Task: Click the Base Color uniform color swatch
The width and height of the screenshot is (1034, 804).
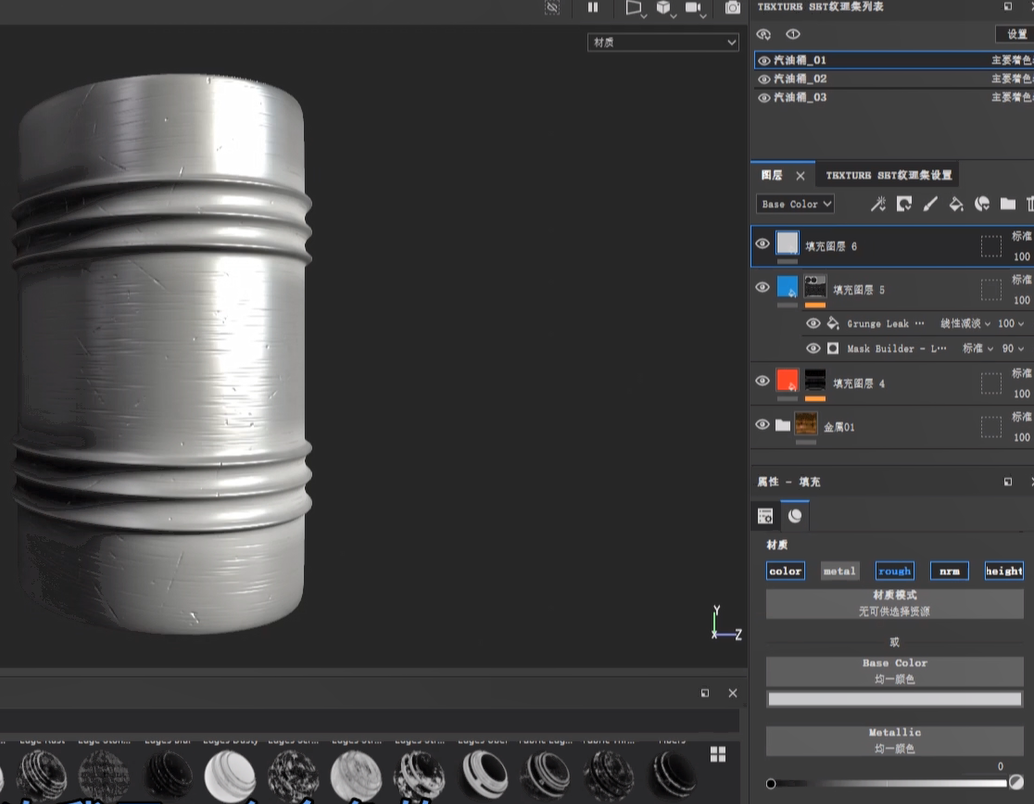Action: pos(894,700)
